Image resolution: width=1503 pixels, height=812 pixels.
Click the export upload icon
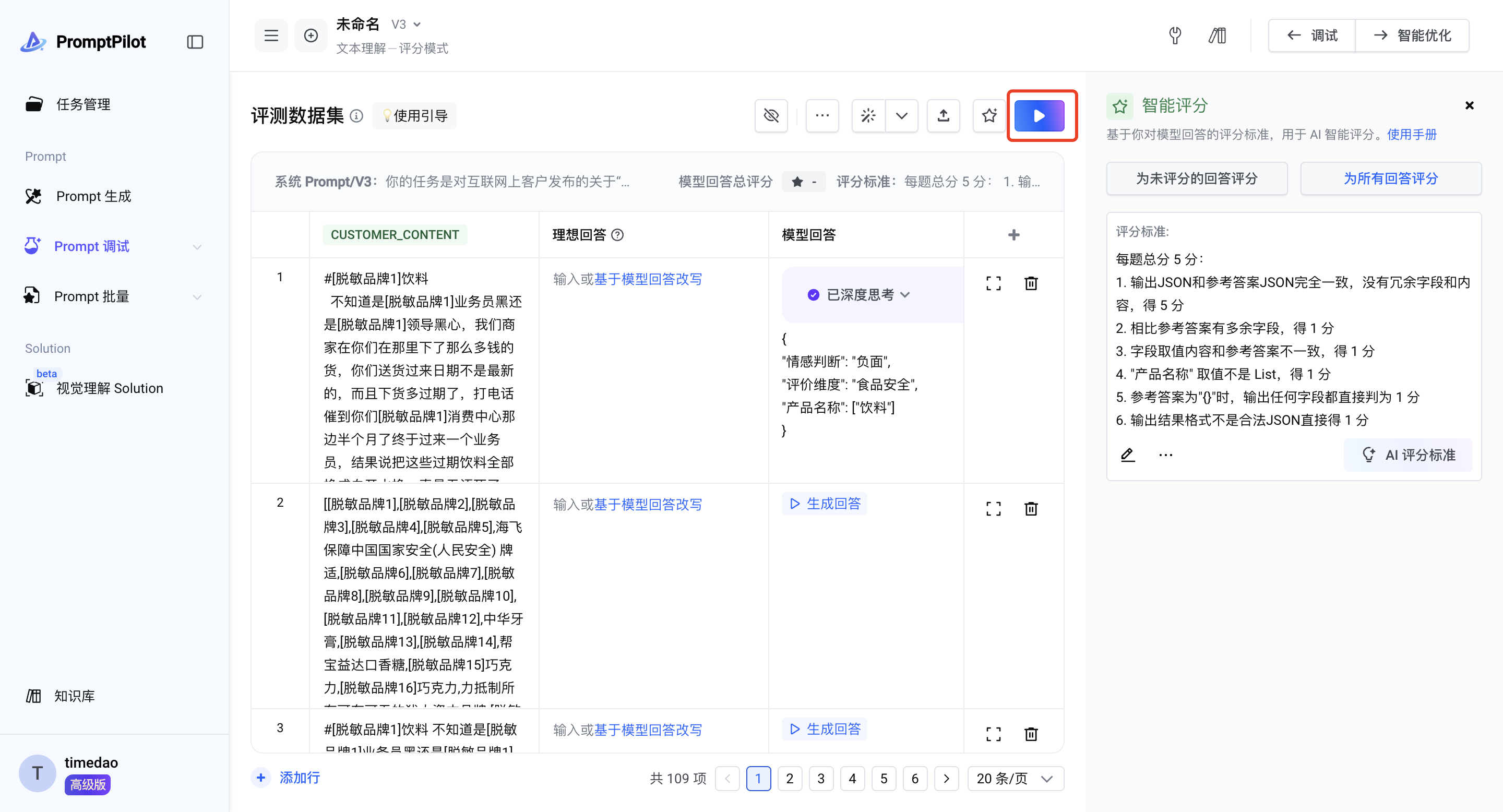tap(943, 115)
